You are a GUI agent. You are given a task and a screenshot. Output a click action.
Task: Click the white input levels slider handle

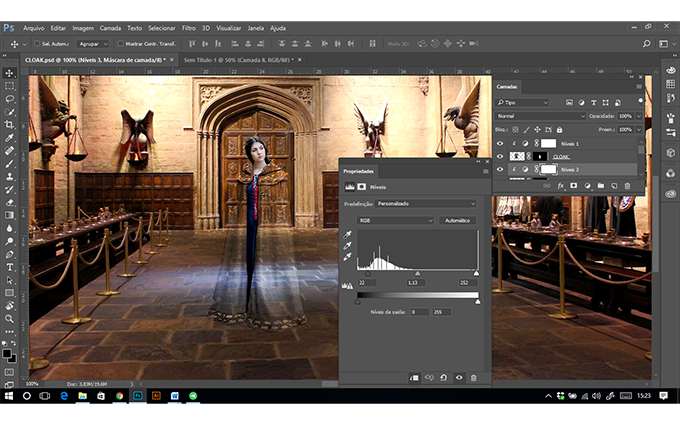(476, 273)
